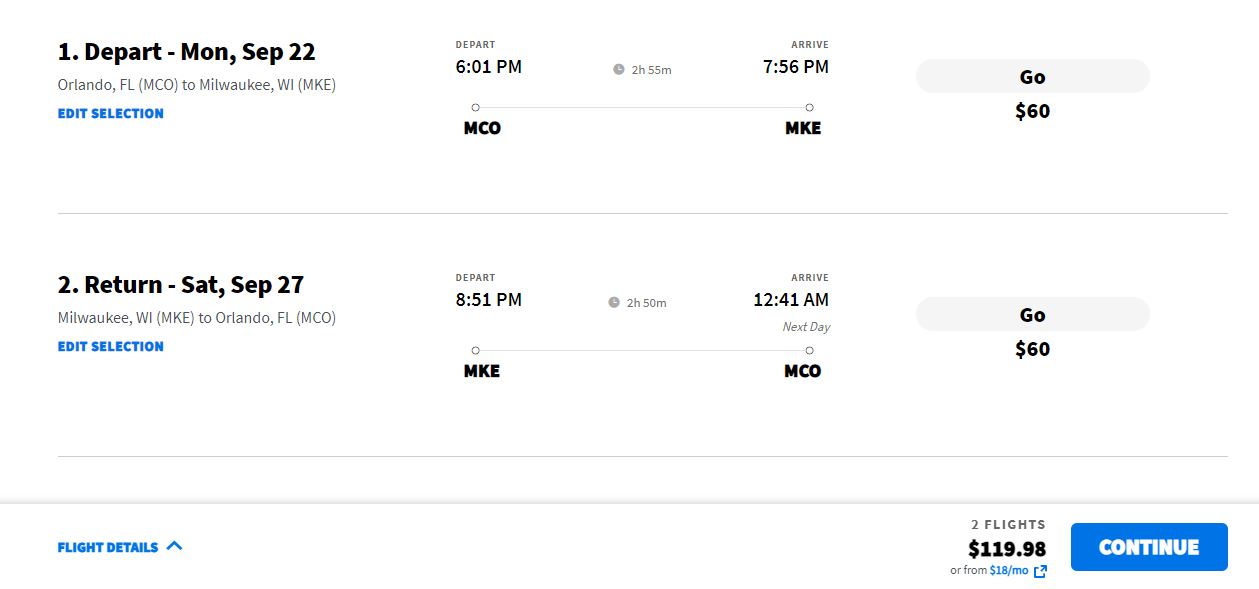
Task: Click the MKE arrival dot on the departing route
Action: point(809,107)
